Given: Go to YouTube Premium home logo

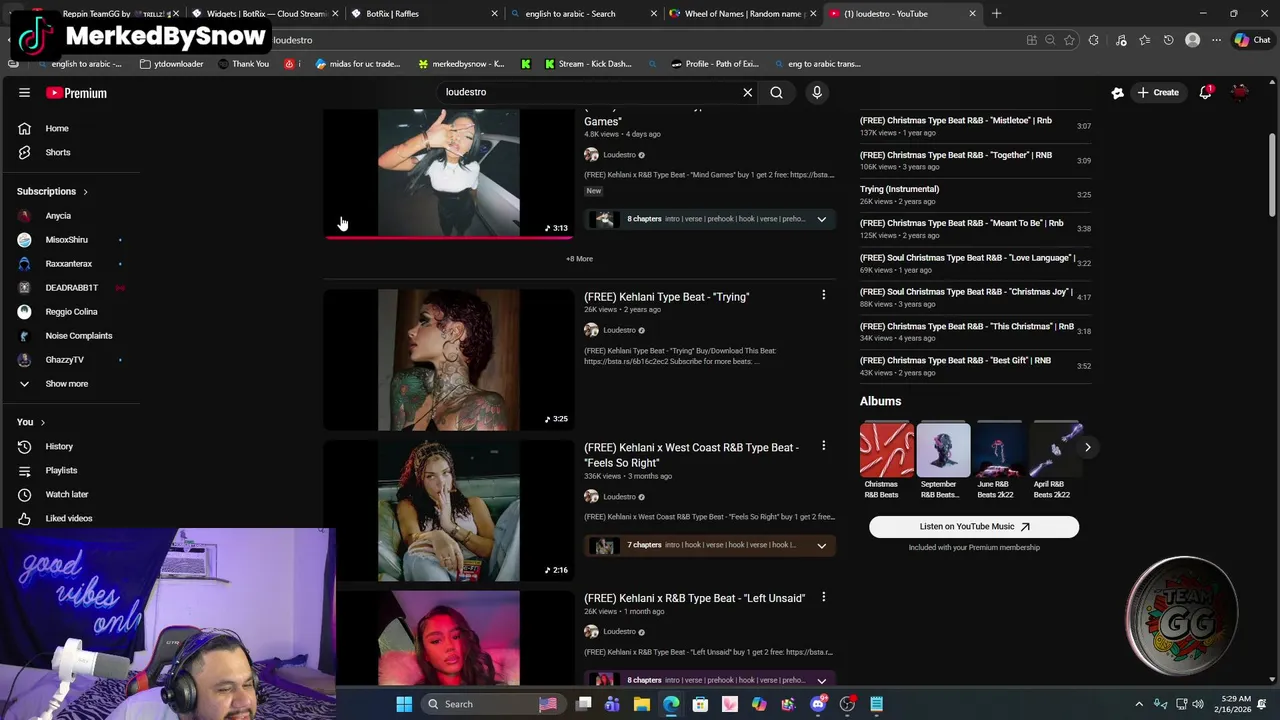Looking at the screenshot, I should pyautogui.click(x=77, y=93).
